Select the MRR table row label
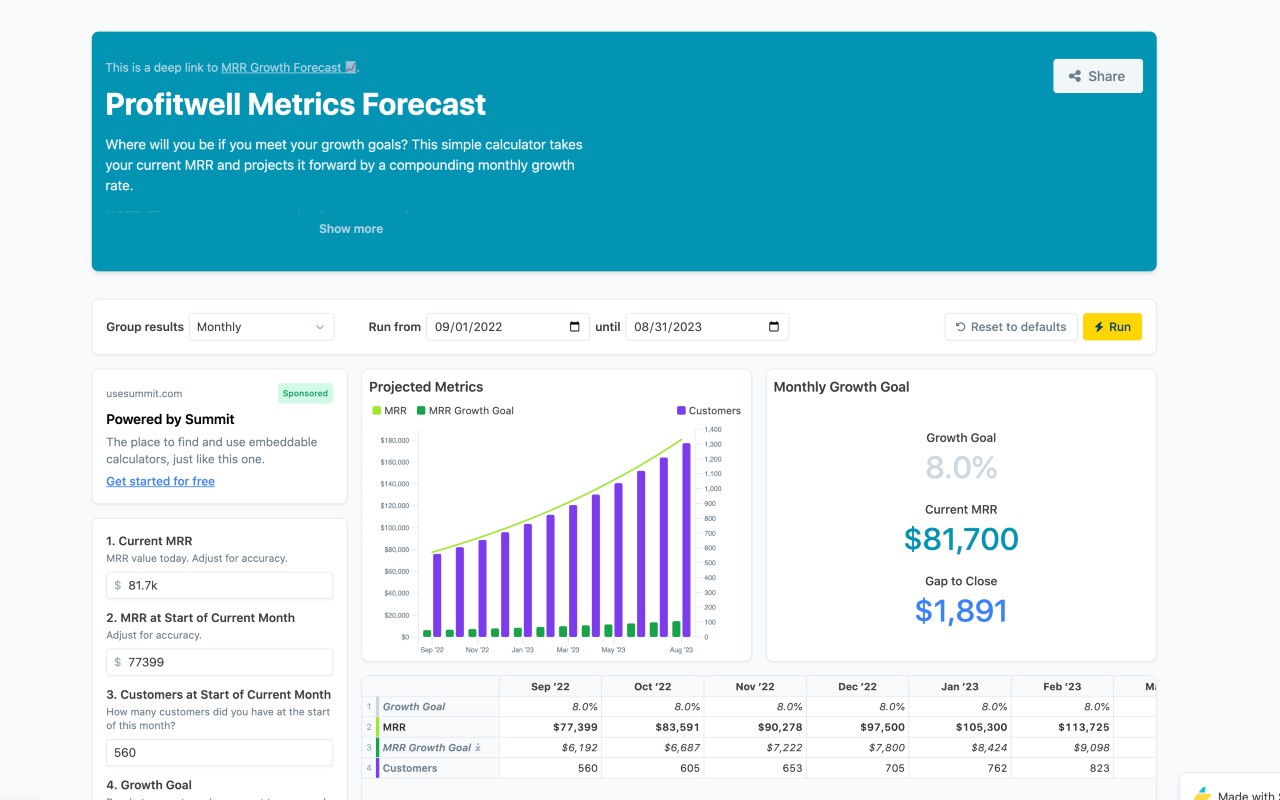Image resolution: width=1280 pixels, height=800 pixels. click(394, 727)
